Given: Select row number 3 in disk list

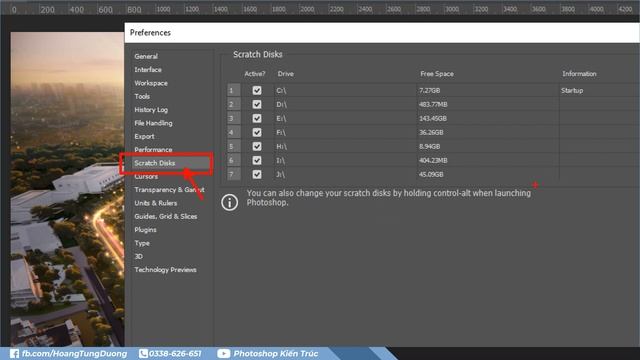Looking at the screenshot, I should pos(233,118).
